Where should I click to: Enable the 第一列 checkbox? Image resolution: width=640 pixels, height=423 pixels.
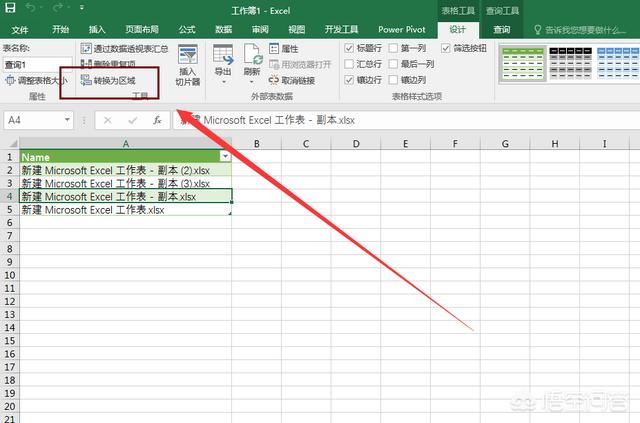click(x=393, y=48)
